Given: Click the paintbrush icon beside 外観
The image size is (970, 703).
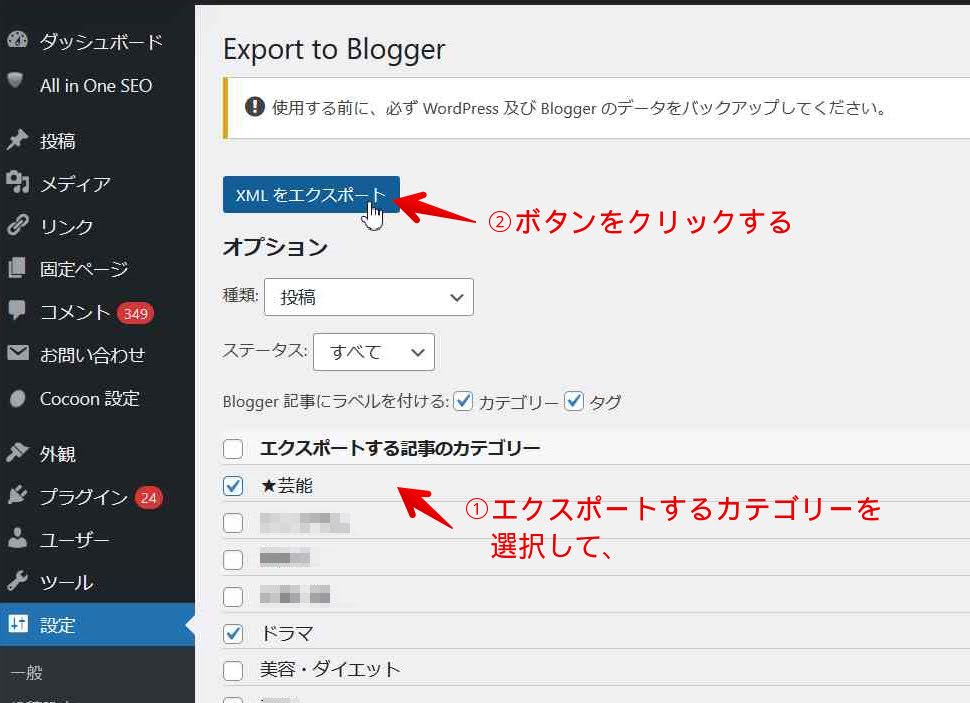Looking at the screenshot, I should [17, 452].
